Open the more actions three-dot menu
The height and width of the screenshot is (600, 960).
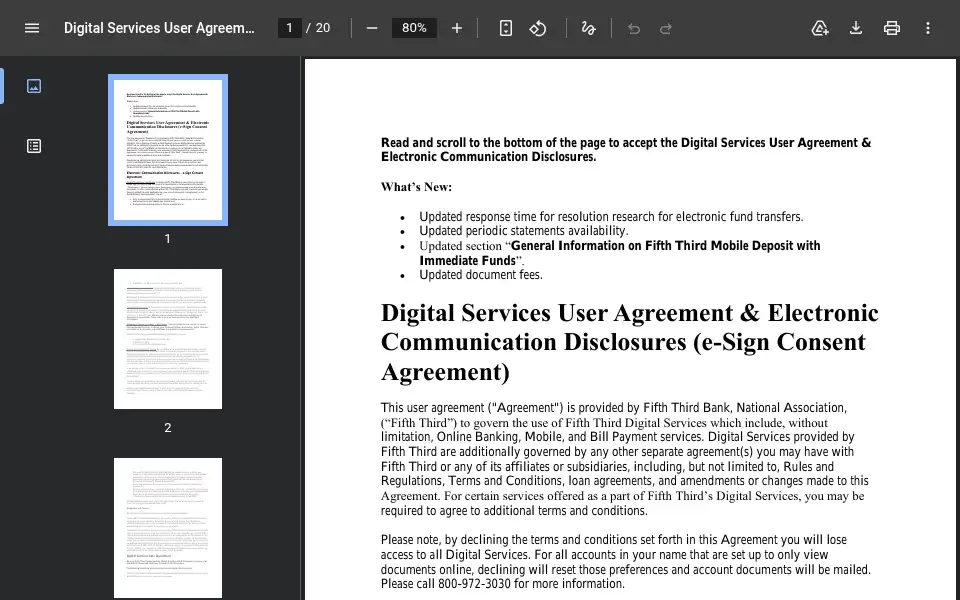928,28
